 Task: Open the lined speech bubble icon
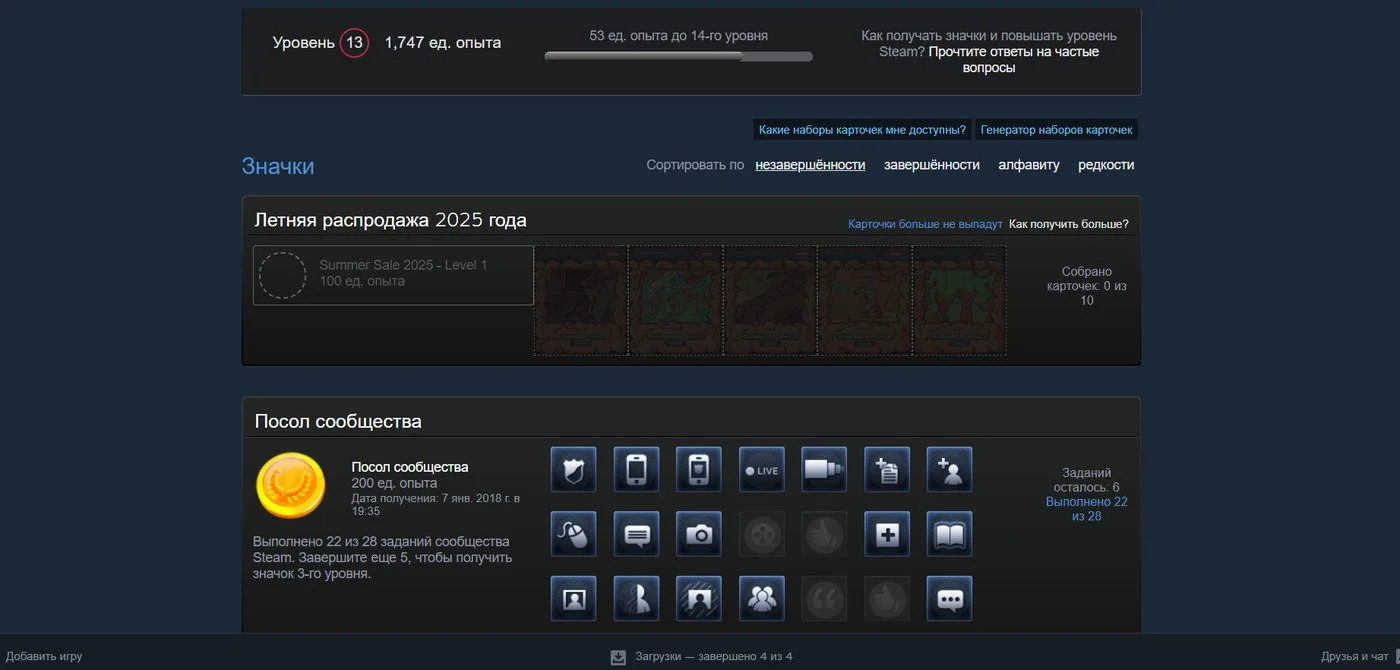coord(636,534)
